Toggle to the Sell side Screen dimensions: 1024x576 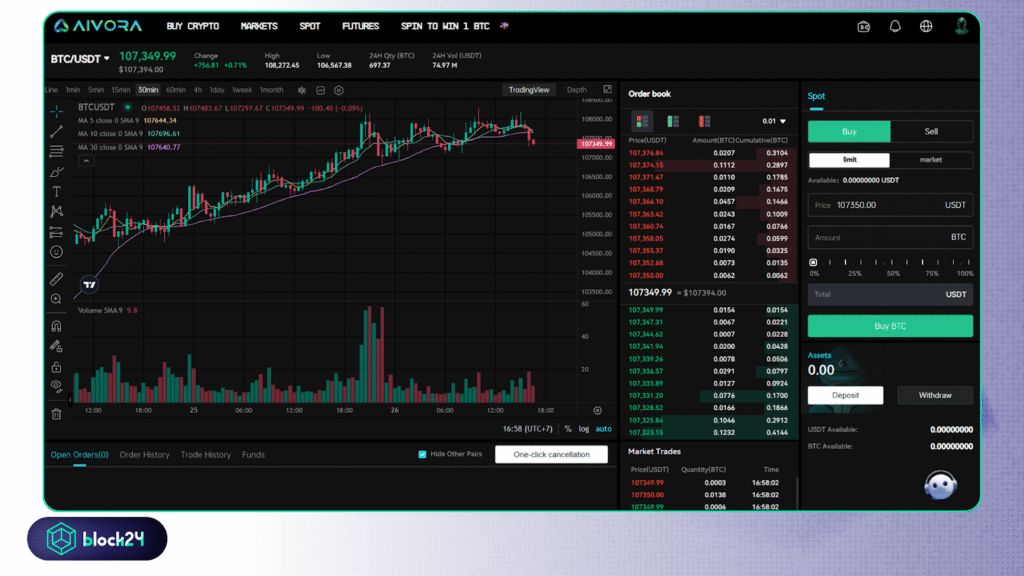[x=931, y=131]
